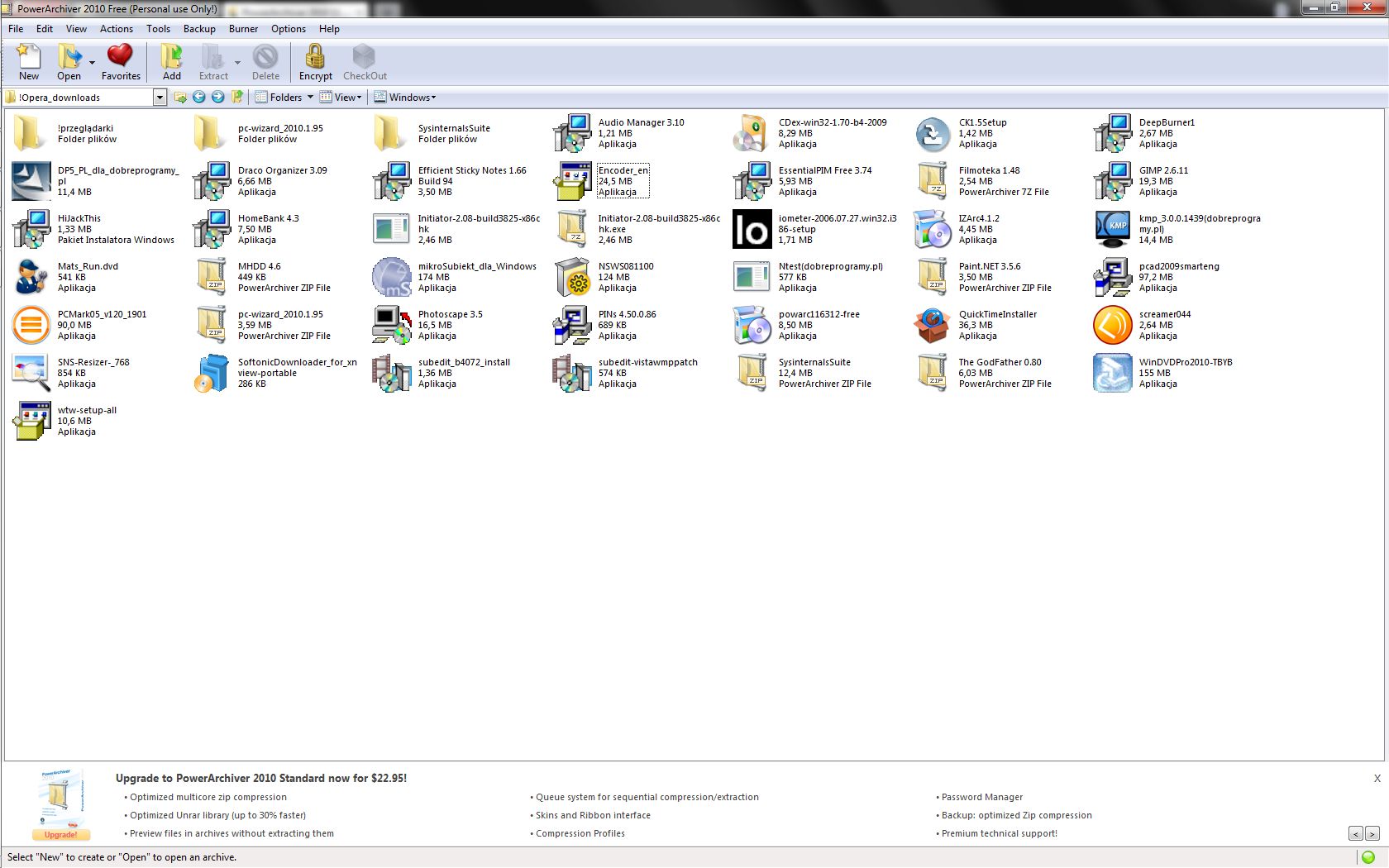Open the Burner menu
The width and height of the screenshot is (1389, 868).
243,29
